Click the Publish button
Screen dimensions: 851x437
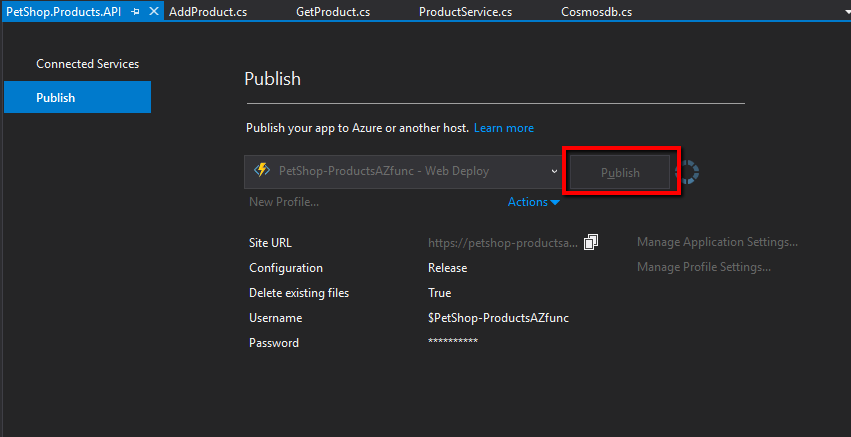[620, 172]
